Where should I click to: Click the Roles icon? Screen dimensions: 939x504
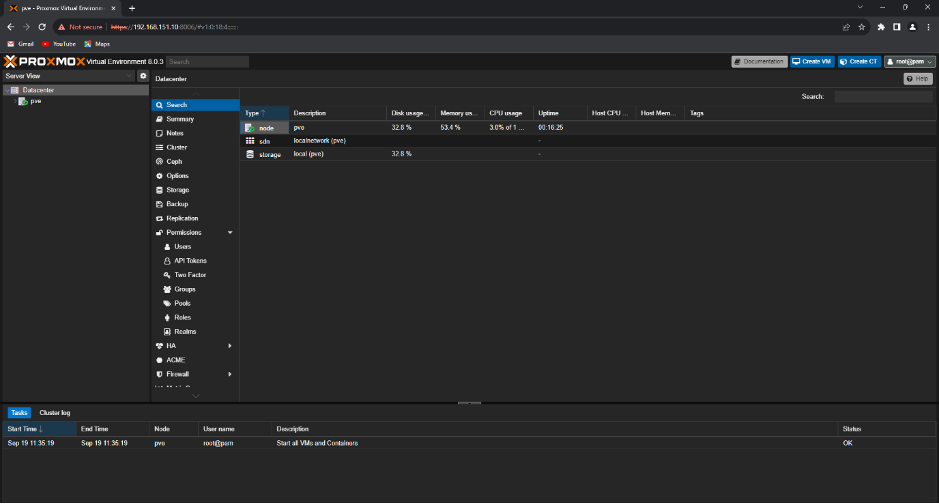point(167,317)
